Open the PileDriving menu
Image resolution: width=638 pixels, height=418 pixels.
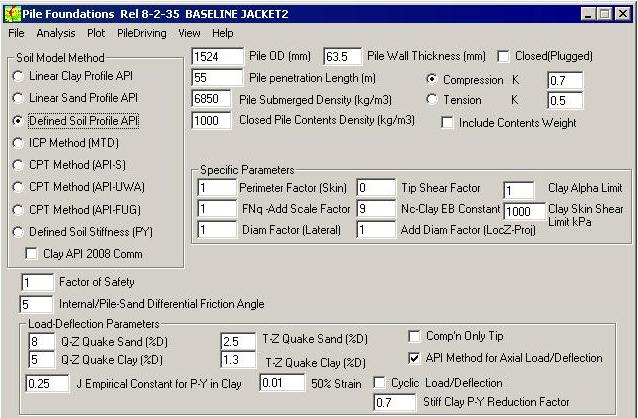[x=142, y=33]
